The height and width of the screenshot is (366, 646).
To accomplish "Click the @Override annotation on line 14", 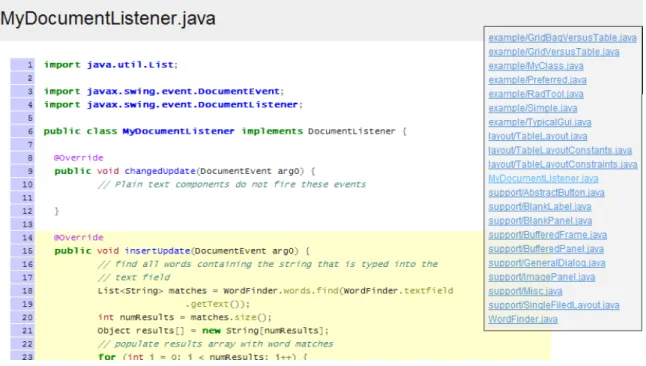I will 79,237.
